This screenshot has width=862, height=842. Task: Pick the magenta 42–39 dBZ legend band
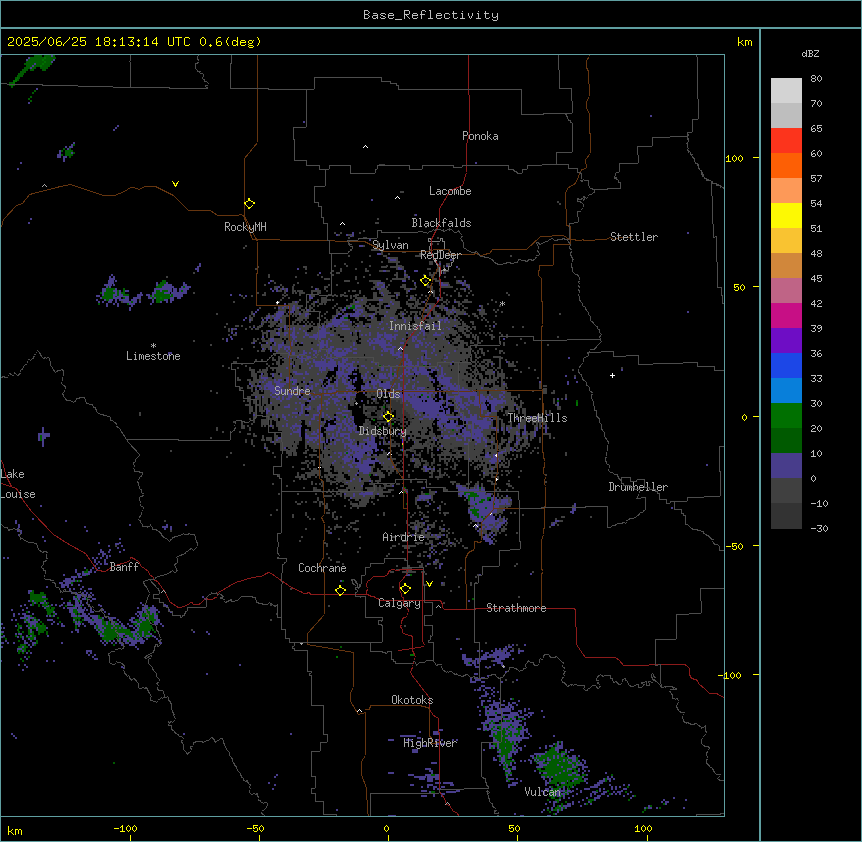(786, 316)
